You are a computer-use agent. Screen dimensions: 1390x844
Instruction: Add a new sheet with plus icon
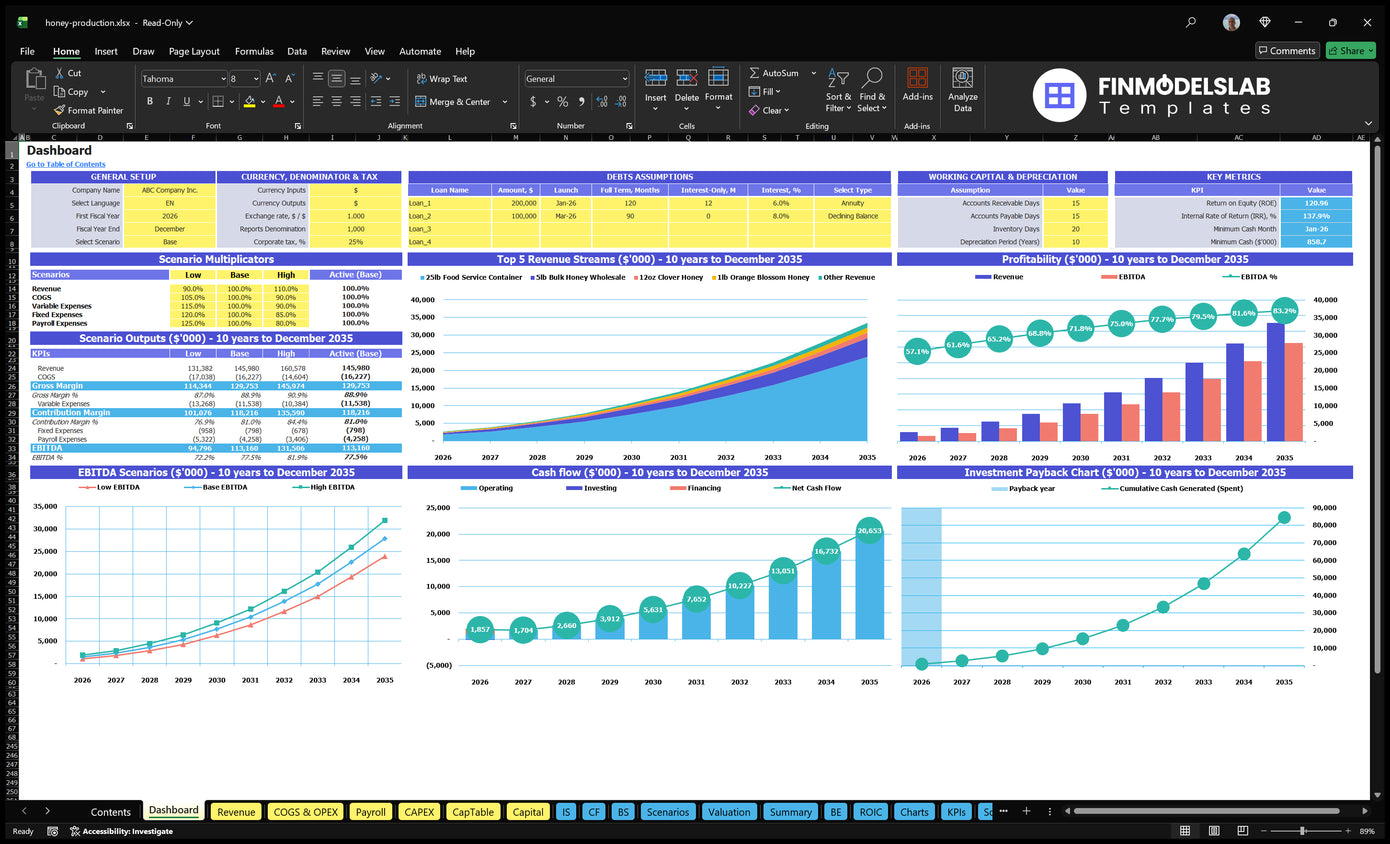point(1026,811)
